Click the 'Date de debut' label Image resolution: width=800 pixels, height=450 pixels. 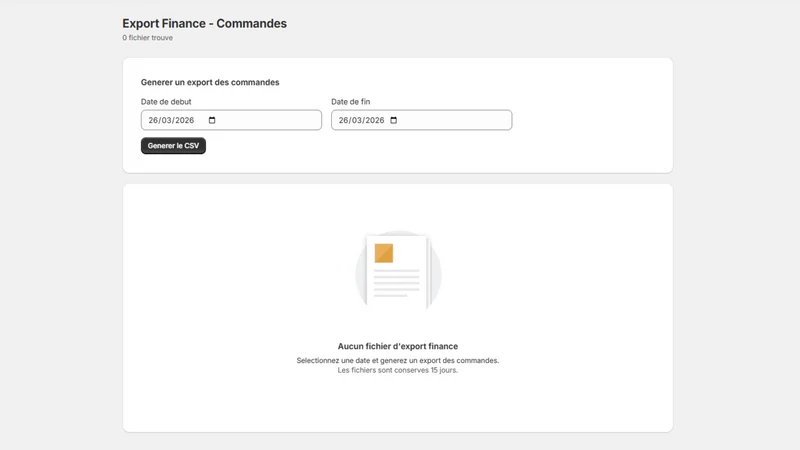(166, 102)
